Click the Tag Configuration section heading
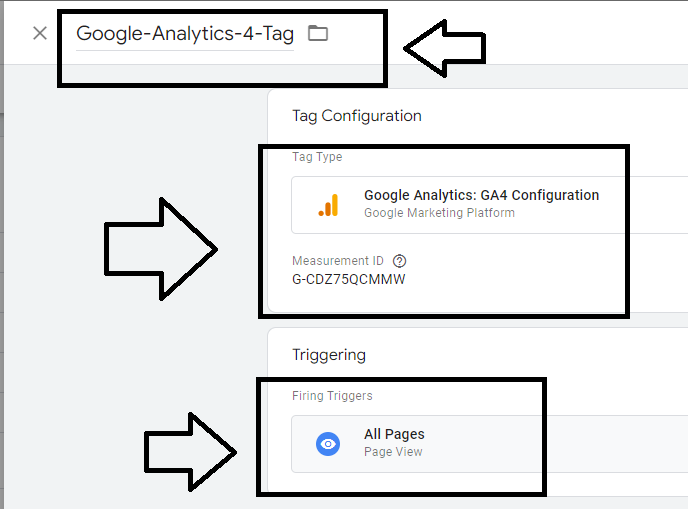 [357, 116]
